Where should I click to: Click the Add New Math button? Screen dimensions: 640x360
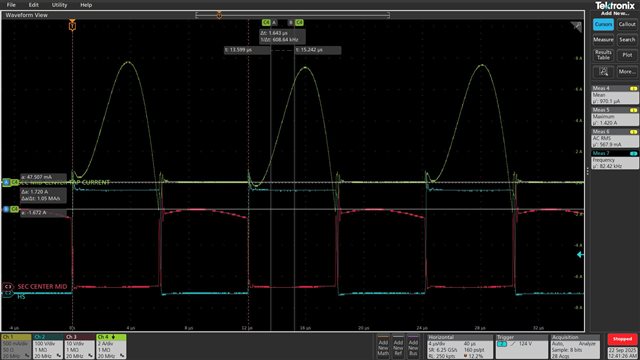(383, 347)
